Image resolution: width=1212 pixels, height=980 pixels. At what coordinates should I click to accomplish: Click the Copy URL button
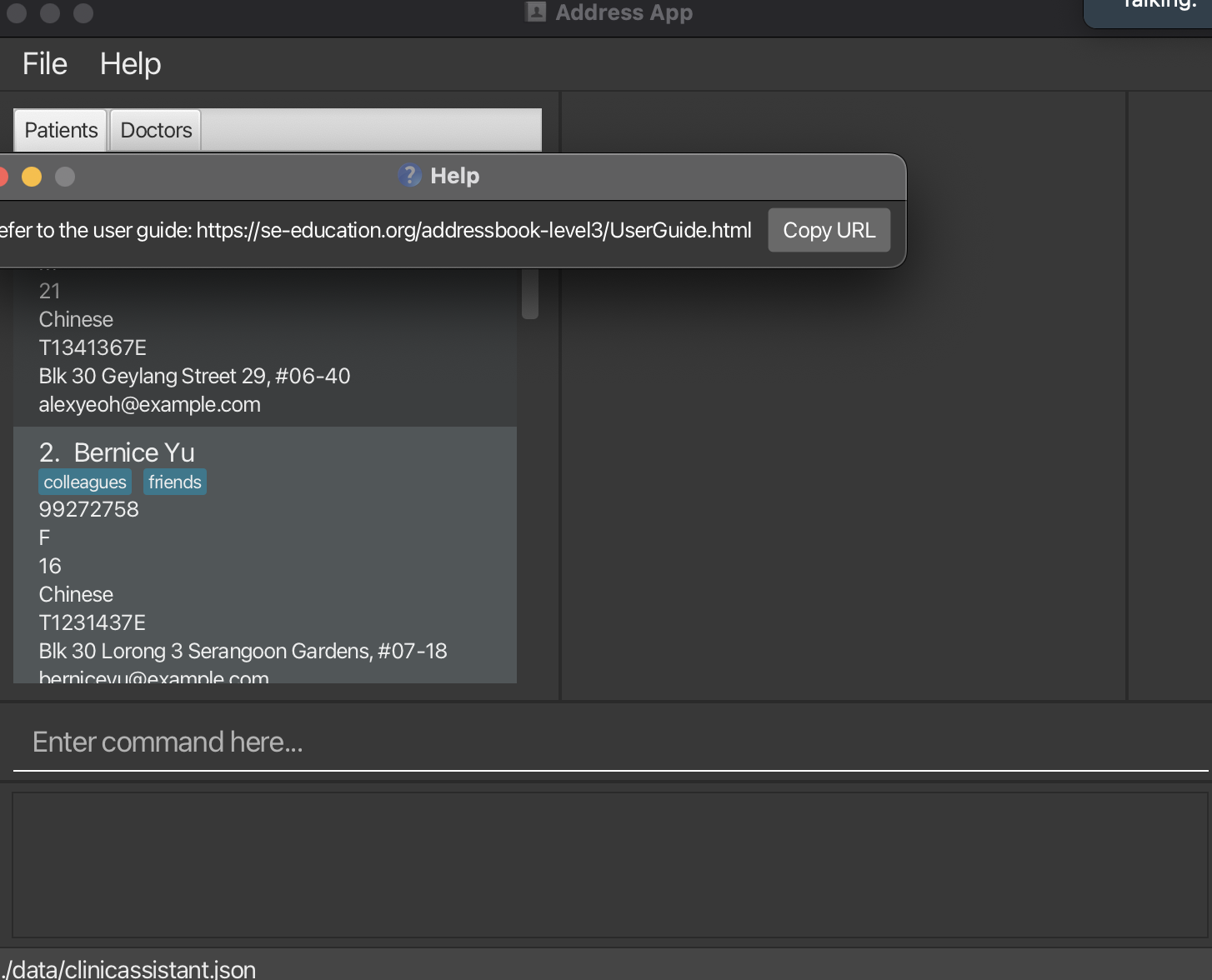click(x=829, y=230)
